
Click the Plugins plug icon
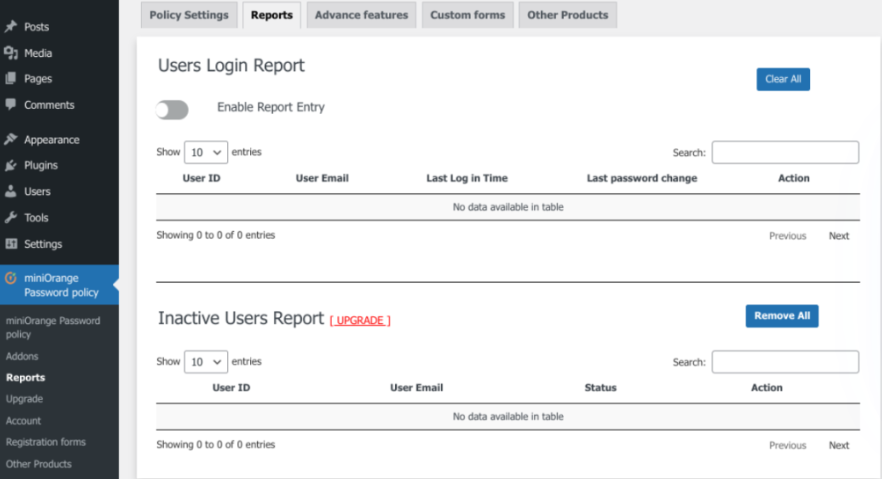coord(11,166)
